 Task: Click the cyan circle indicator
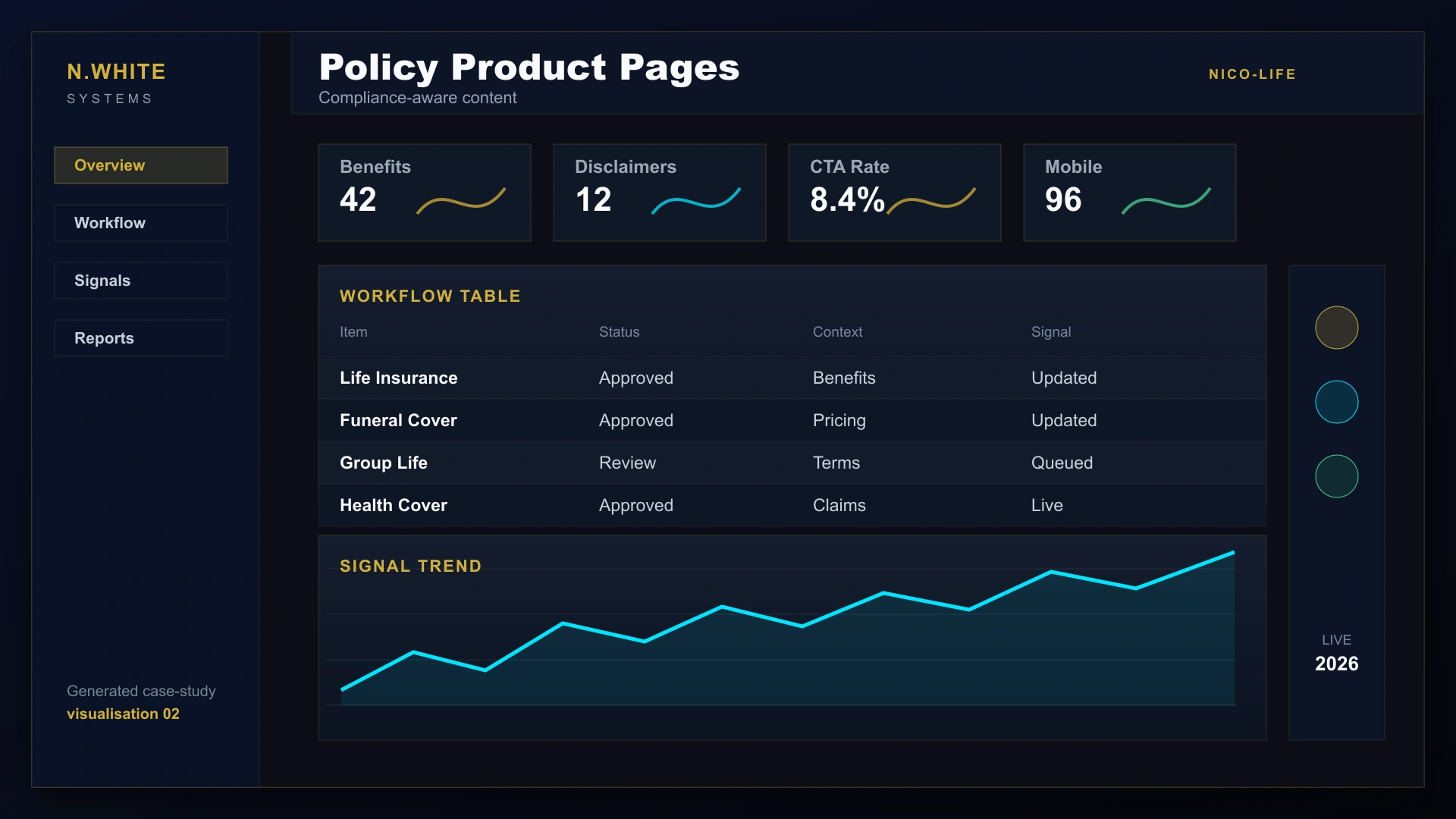pyautogui.click(x=1337, y=402)
